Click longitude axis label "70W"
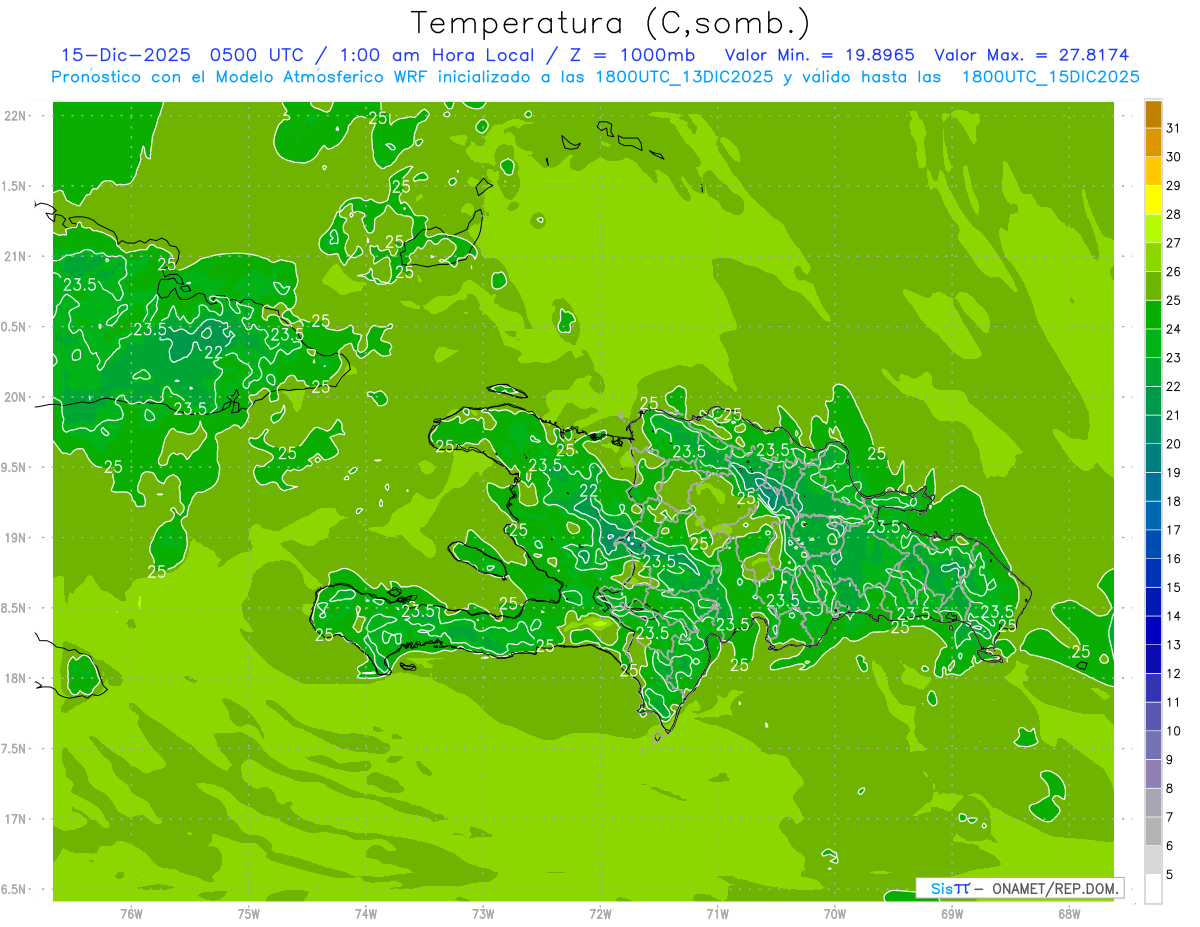 835,913
